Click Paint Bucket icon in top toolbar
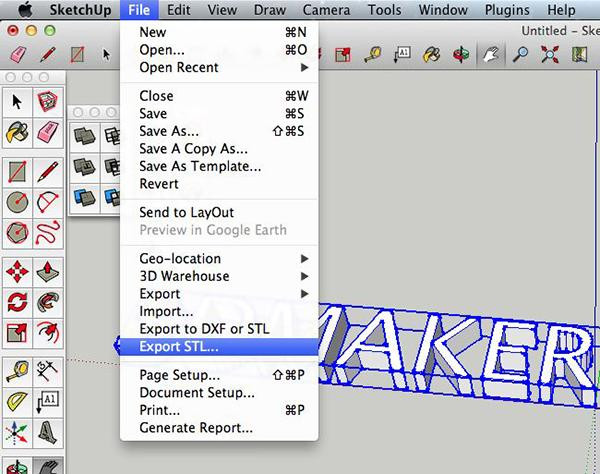The height and width of the screenshot is (474, 600). click(x=432, y=54)
